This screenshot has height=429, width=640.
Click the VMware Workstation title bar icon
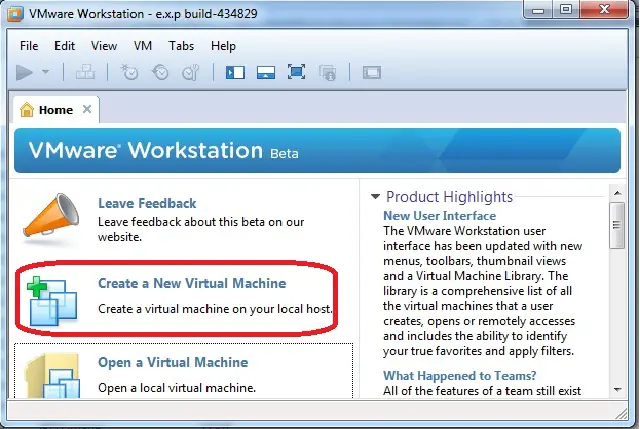pyautogui.click(x=15, y=14)
